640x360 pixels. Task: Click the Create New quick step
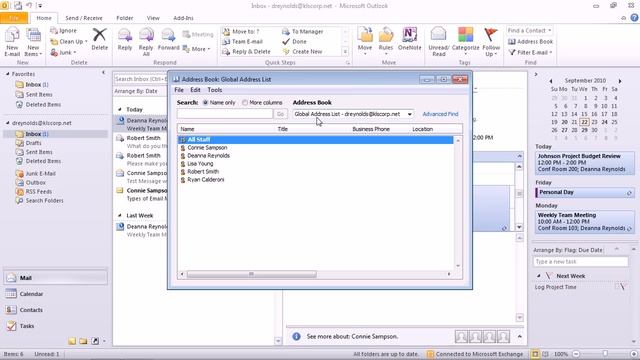click(302, 52)
